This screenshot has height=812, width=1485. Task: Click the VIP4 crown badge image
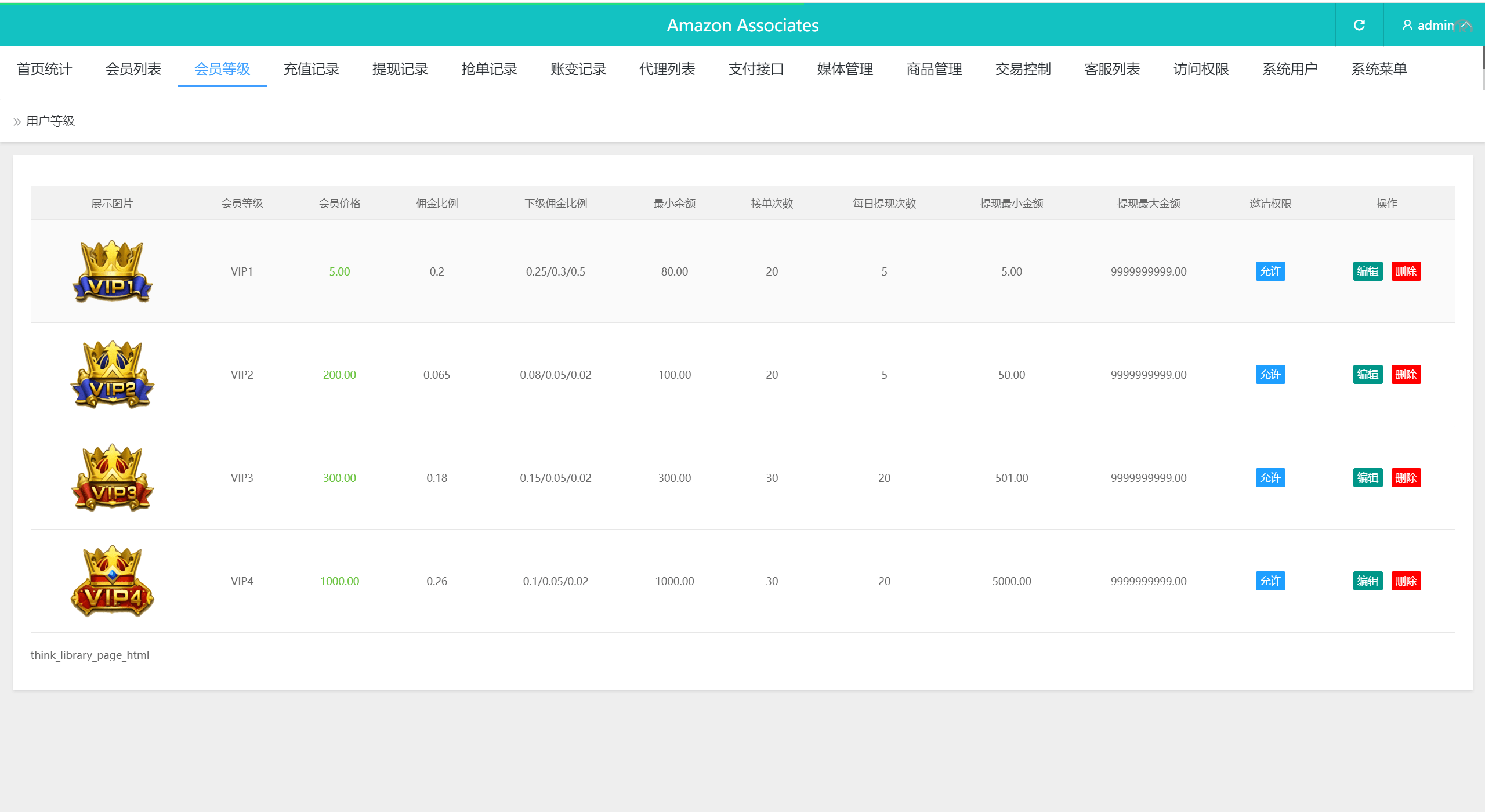point(112,581)
